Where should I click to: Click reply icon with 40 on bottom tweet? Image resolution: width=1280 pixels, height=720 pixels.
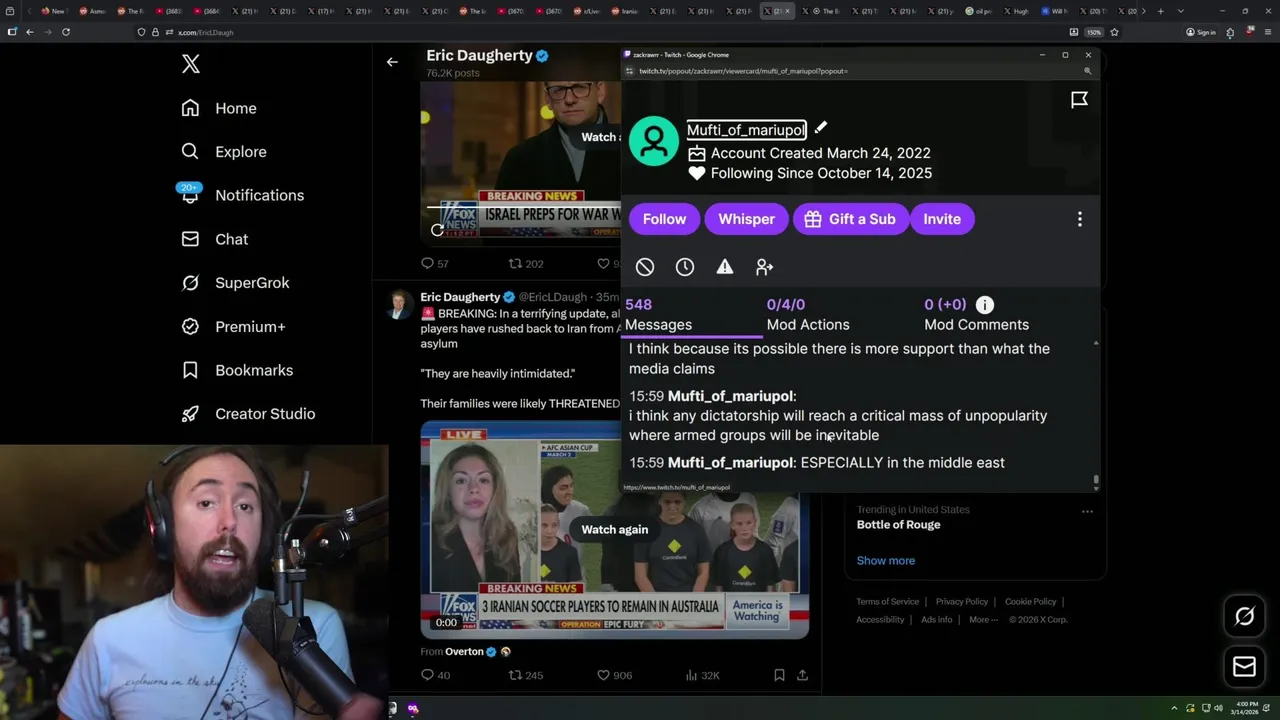(x=427, y=675)
